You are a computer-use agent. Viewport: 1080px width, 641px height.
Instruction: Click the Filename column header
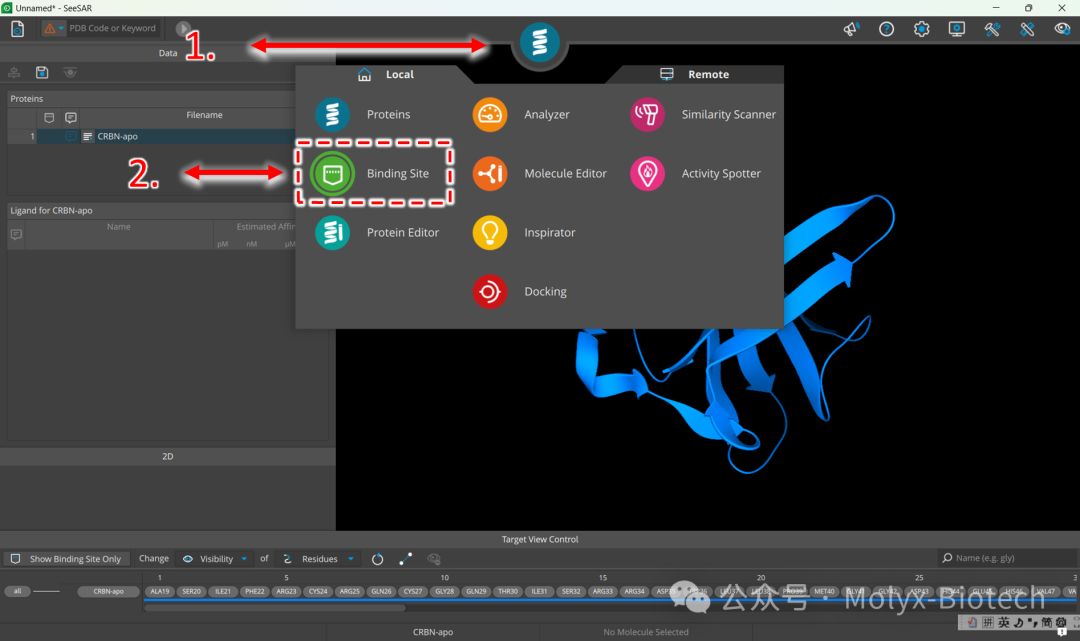[x=204, y=115]
